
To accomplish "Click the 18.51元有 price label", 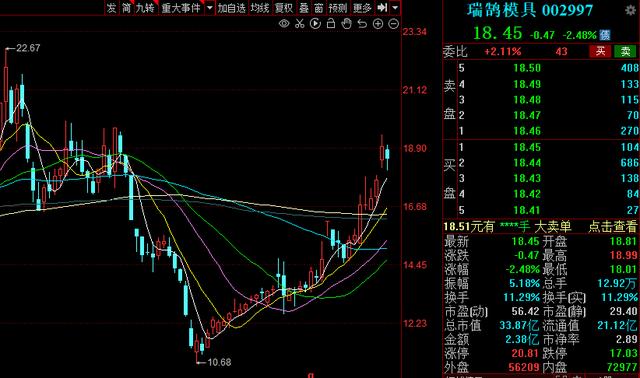I will [x=469, y=226].
